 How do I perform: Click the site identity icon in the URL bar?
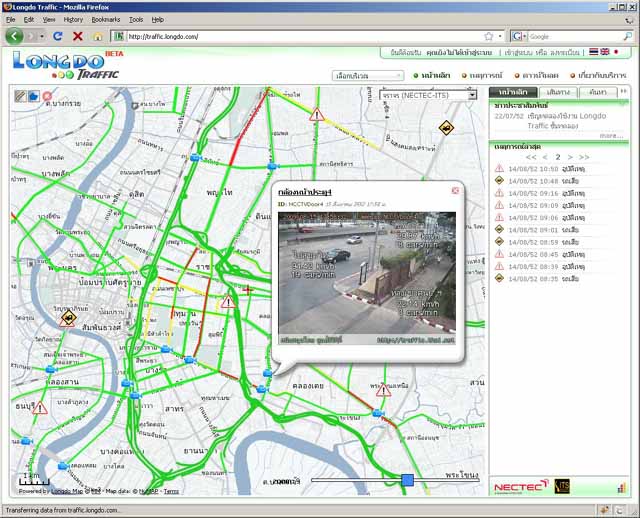pos(118,36)
